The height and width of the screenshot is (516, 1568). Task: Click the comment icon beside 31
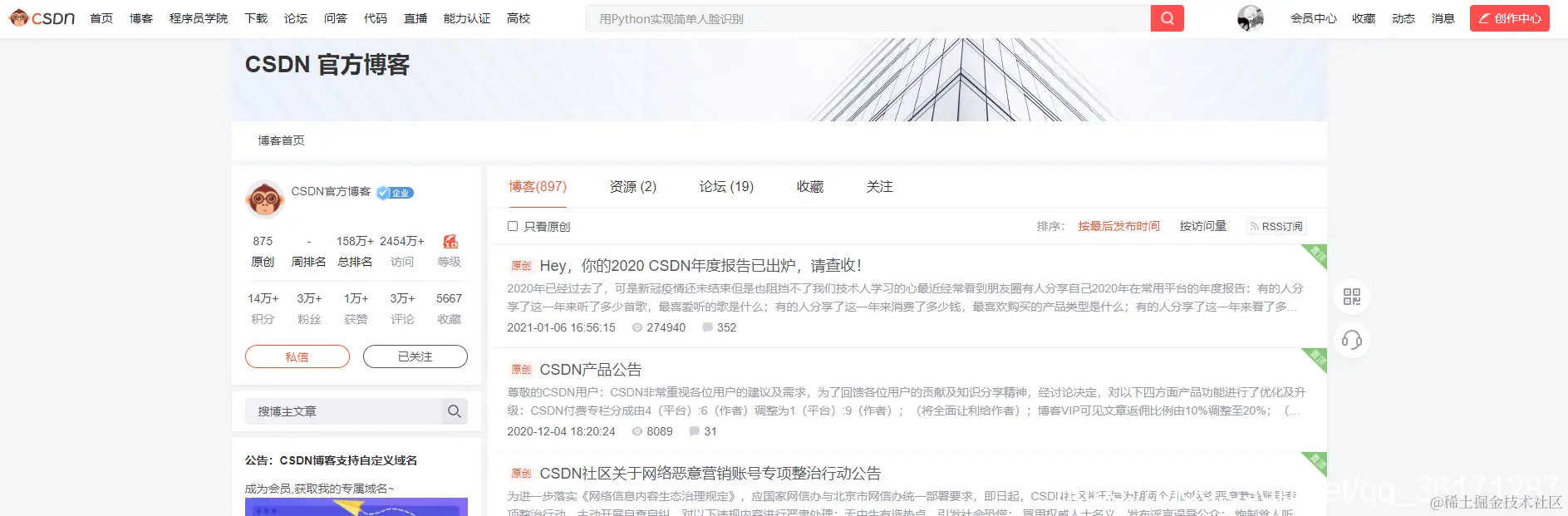pyautogui.click(x=694, y=432)
